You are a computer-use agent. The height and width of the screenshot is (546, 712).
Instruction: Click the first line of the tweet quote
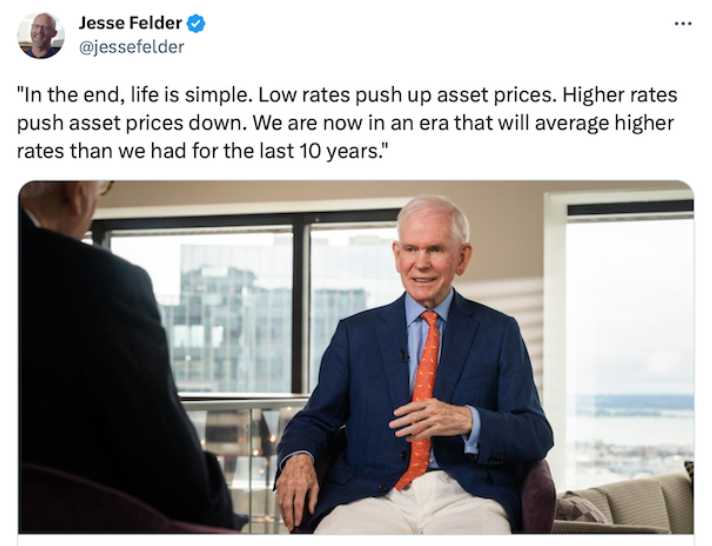coord(347,95)
